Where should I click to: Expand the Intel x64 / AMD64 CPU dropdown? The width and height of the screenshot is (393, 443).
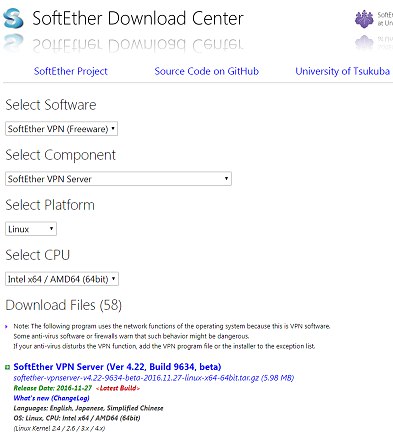62,279
